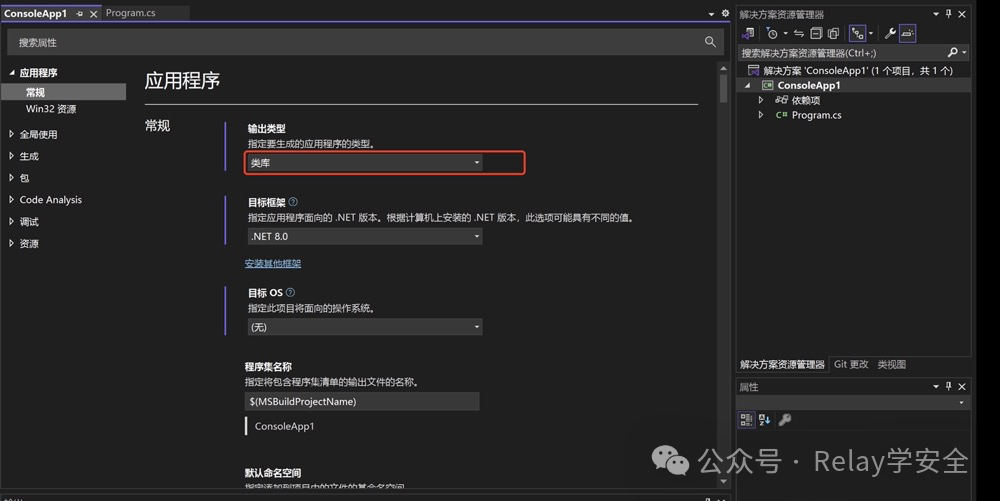This screenshot has width=1000, height=501.
Task: Open the pending changes filter dropdown arrow
Action: point(785,34)
